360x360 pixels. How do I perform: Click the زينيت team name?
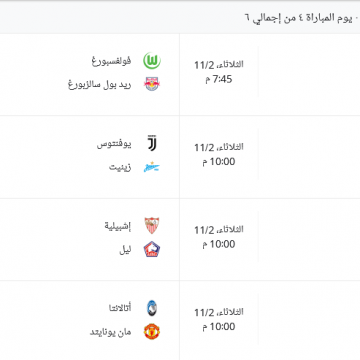120,167
